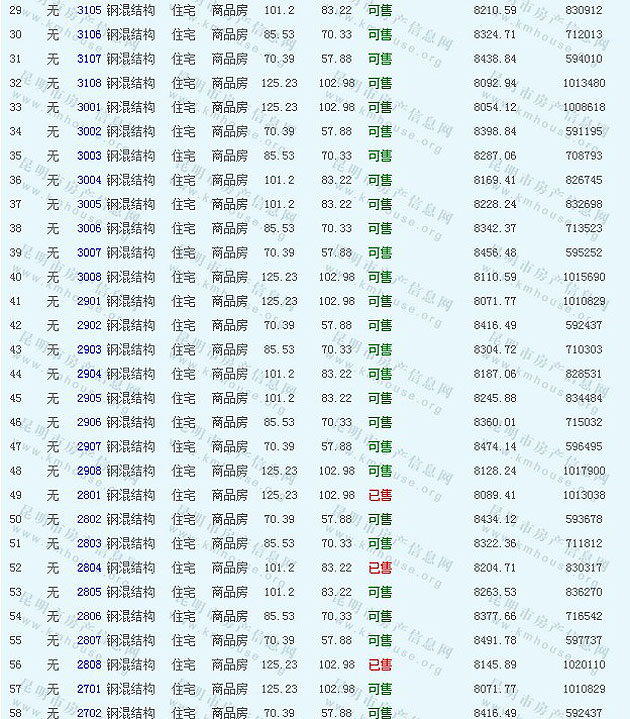Open sold room 2801 link
This screenshot has height=719, width=630.
pos(89,495)
